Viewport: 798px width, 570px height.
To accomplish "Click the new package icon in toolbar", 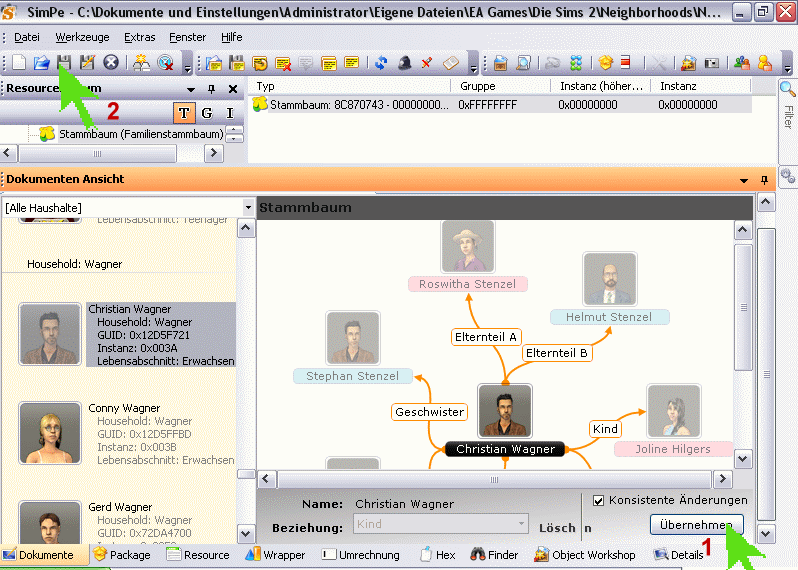I will (20, 63).
